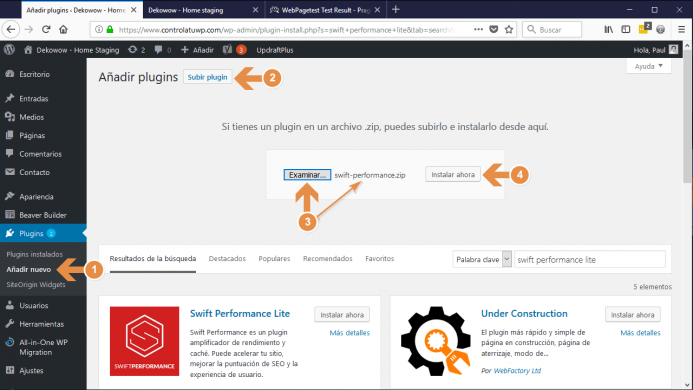The height and width of the screenshot is (390, 693).
Task: Open Swift Performance Lite title link
Action: pos(240,314)
